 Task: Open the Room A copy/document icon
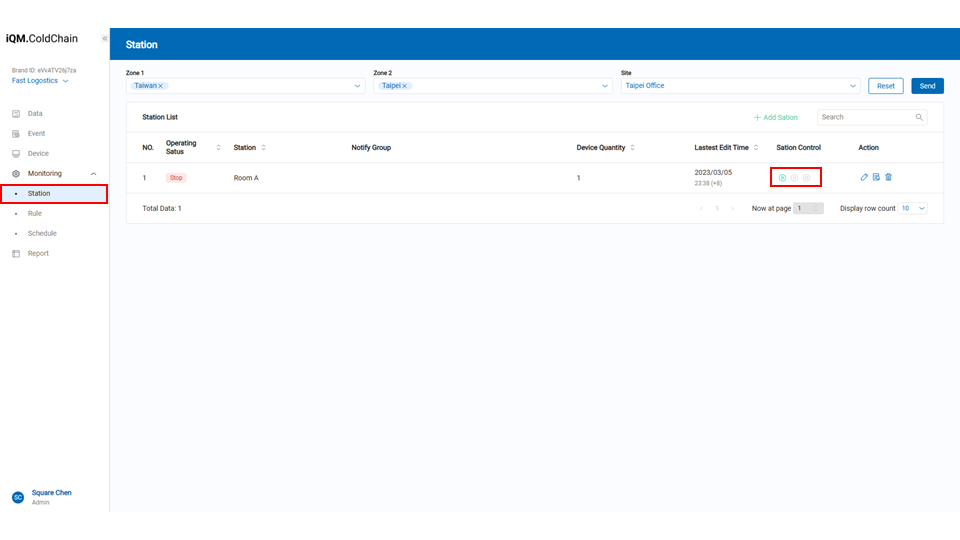tap(876, 177)
